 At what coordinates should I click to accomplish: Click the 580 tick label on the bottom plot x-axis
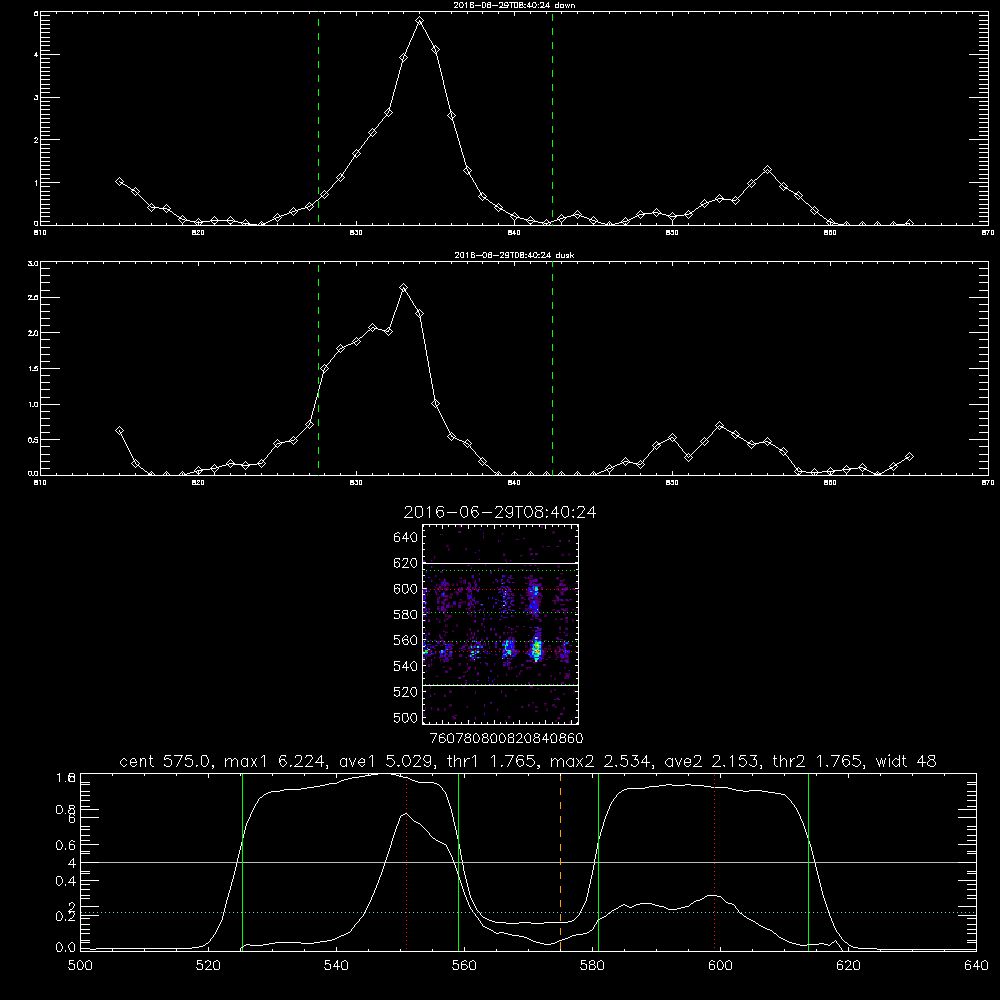[x=592, y=966]
